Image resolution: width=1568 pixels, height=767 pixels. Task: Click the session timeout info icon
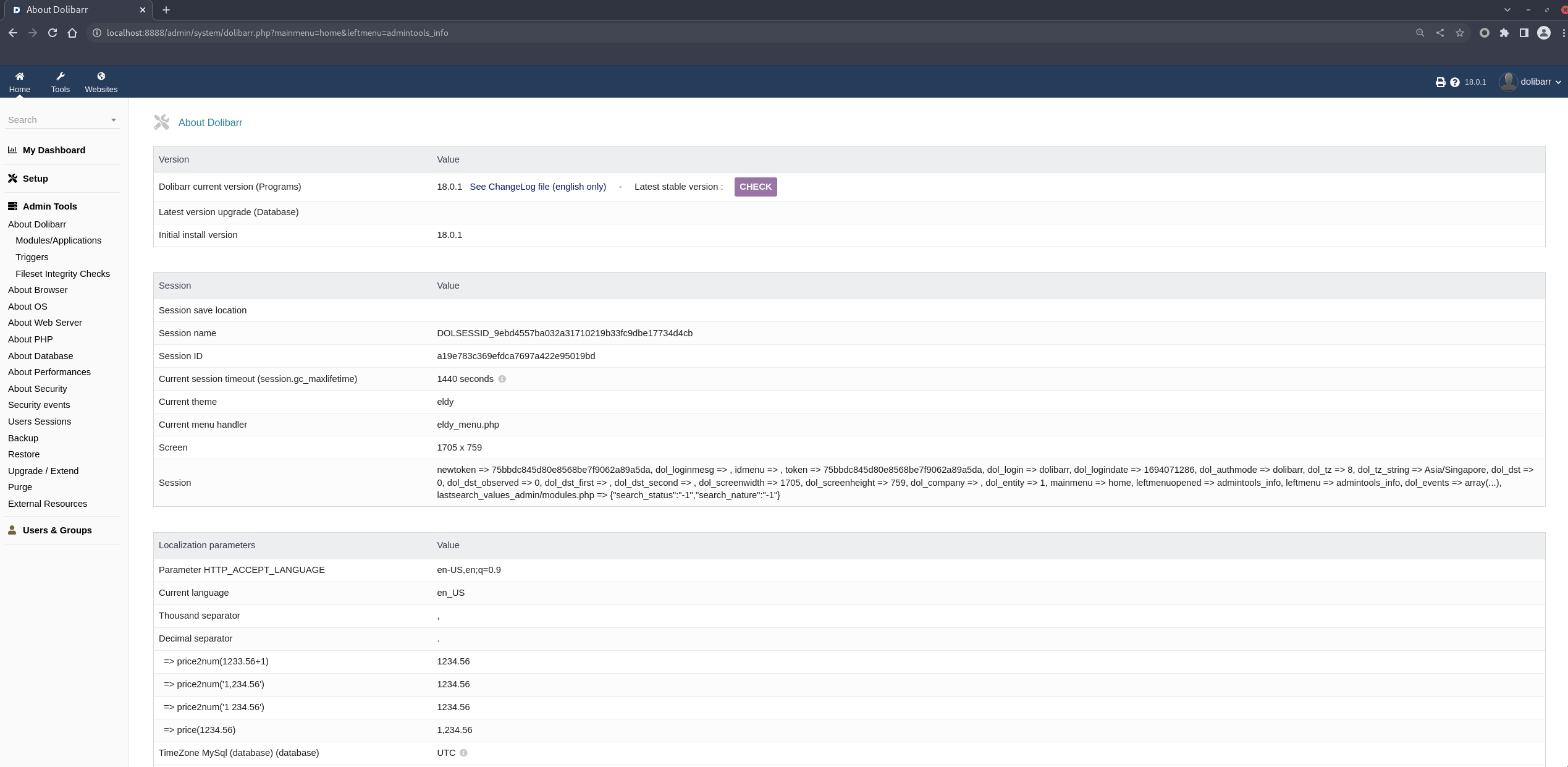[502, 379]
